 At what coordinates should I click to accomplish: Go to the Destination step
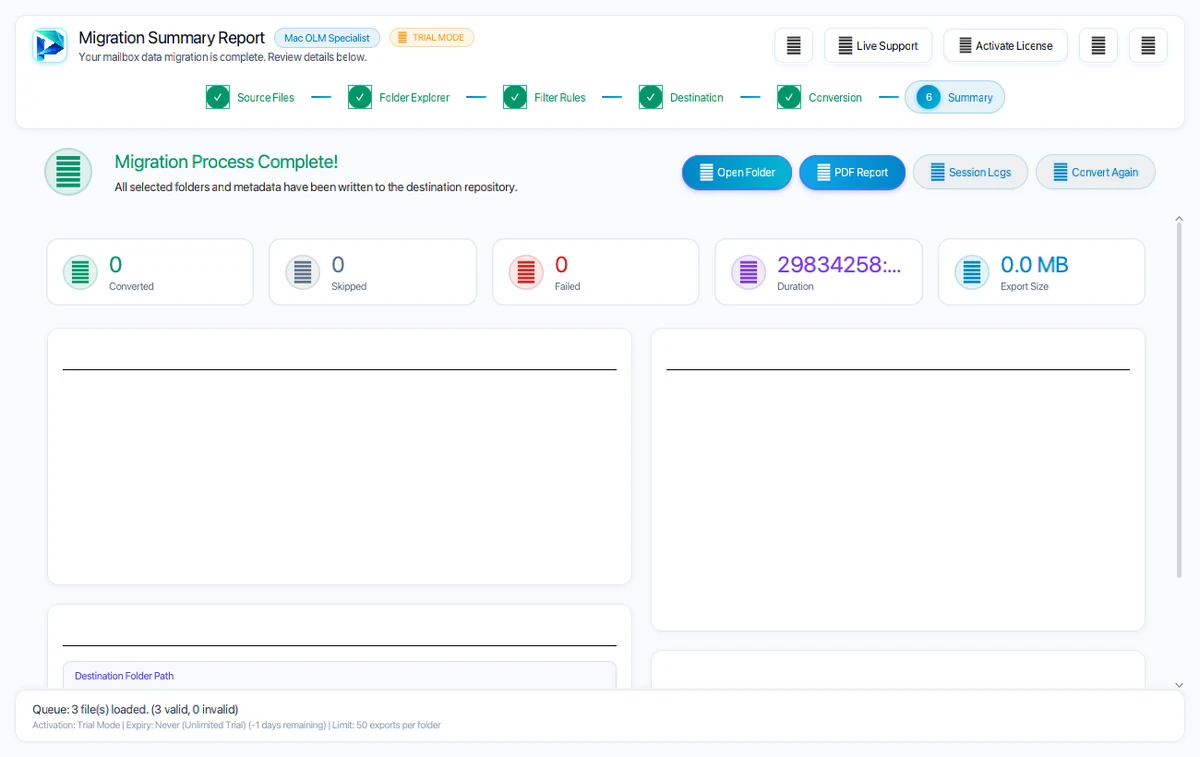[681, 97]
